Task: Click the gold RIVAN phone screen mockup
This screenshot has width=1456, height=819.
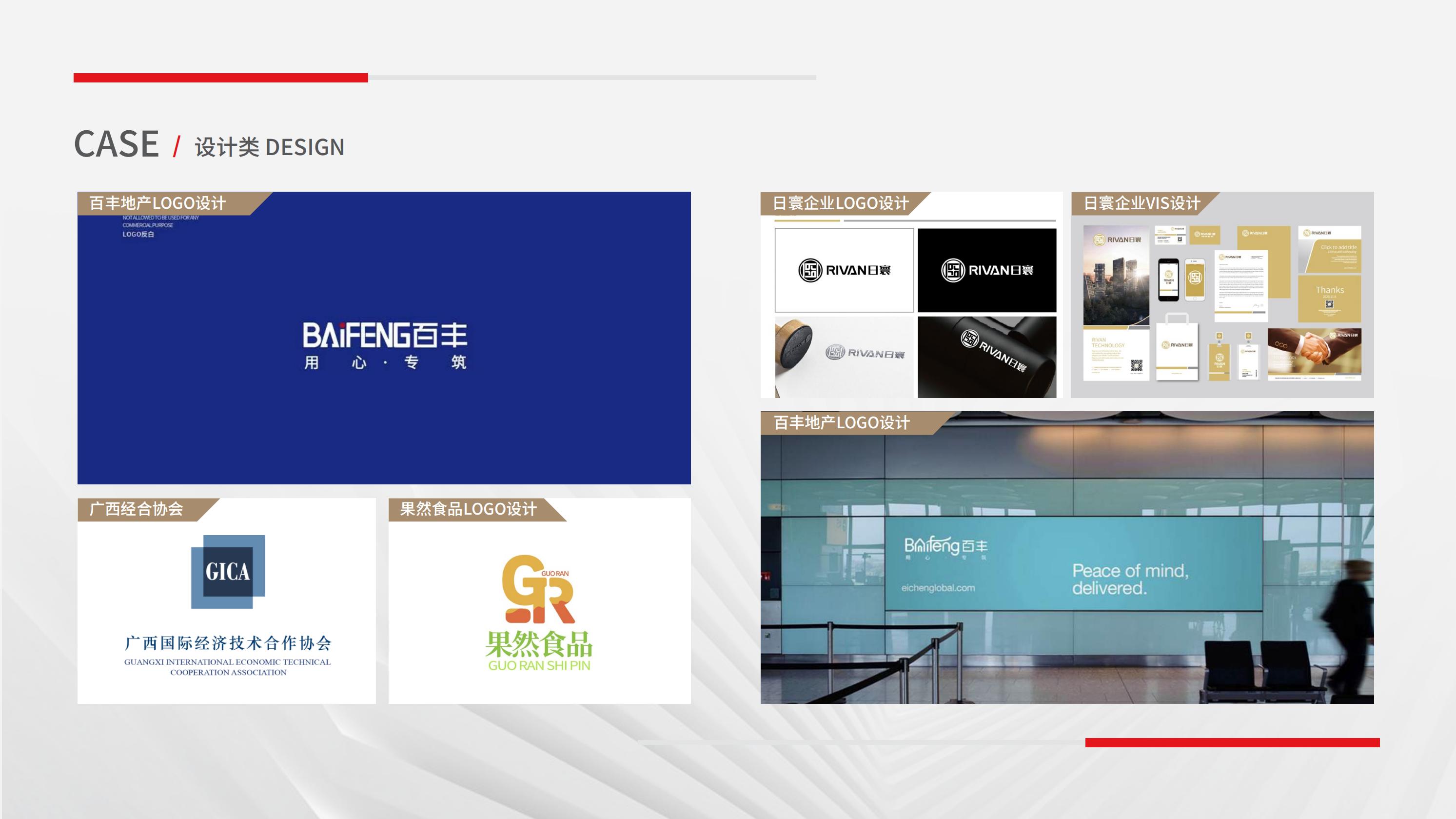Action: pos(1195,280)
